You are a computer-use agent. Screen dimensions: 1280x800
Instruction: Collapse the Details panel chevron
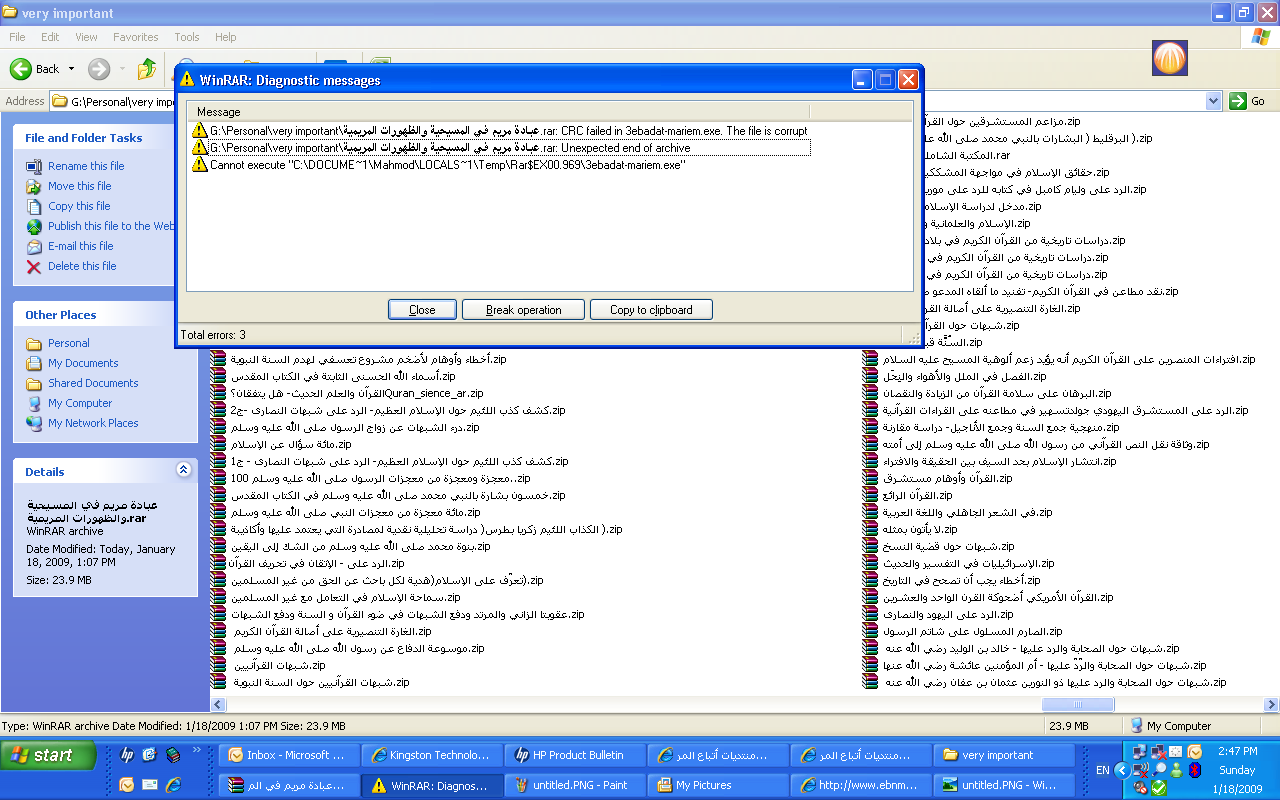[x=183, y=469]
